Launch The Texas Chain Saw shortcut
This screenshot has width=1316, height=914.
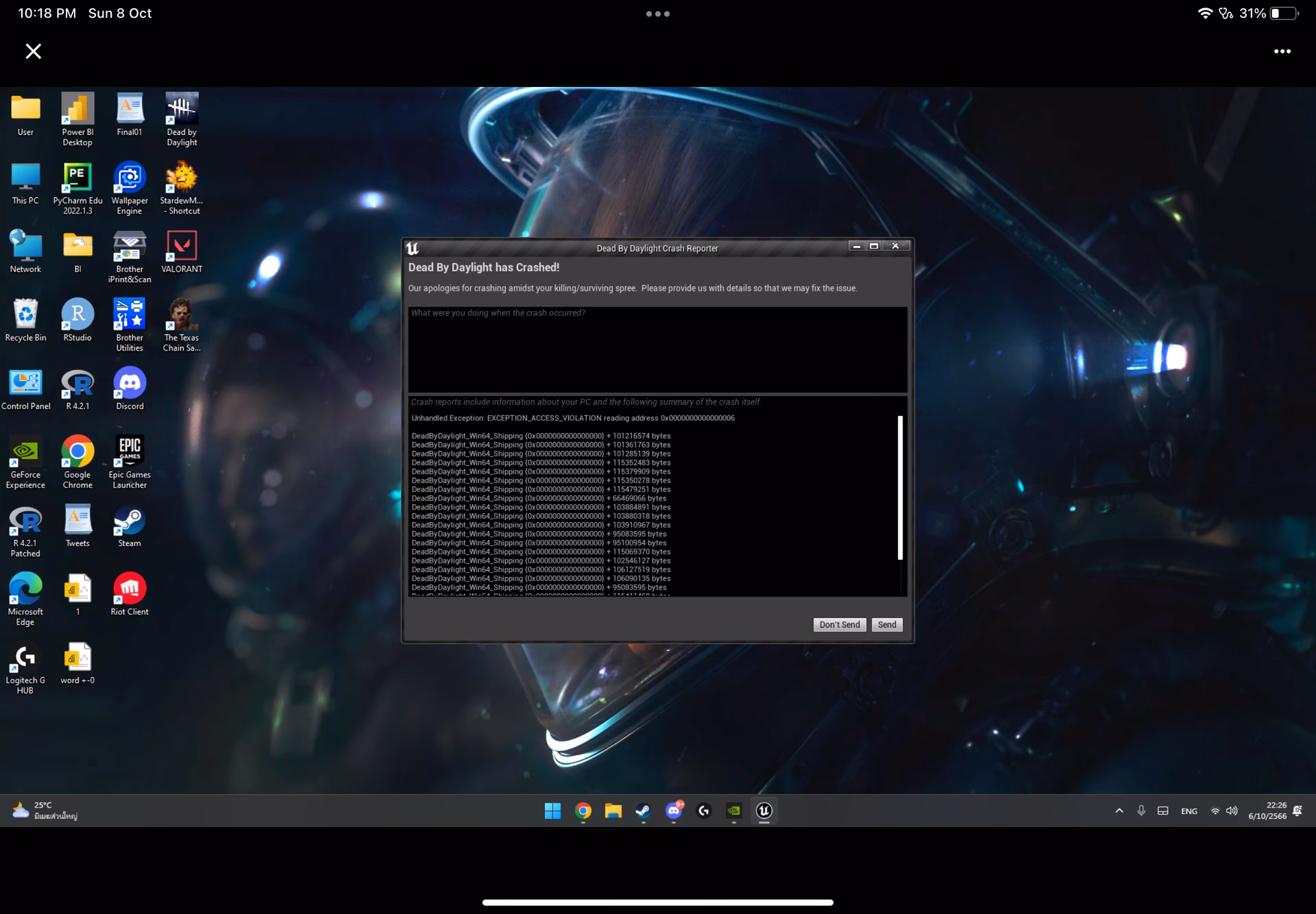click(x=182, y=325)
